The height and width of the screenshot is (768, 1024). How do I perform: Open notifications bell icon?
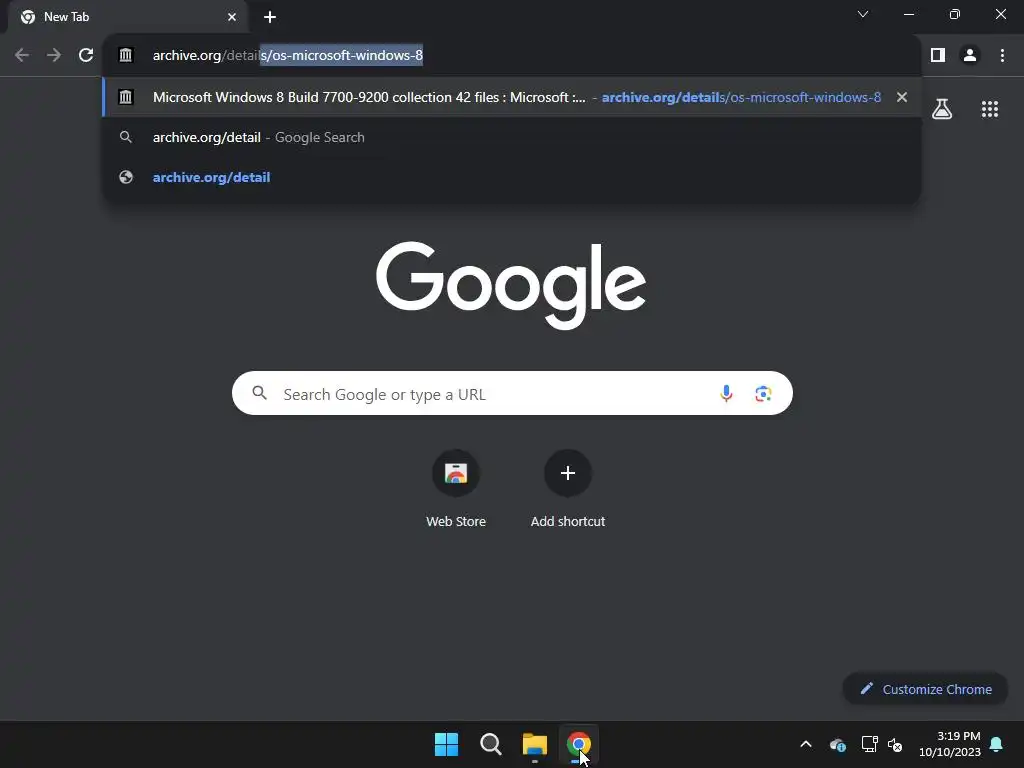pyautogui.click(x=996, y=744)
